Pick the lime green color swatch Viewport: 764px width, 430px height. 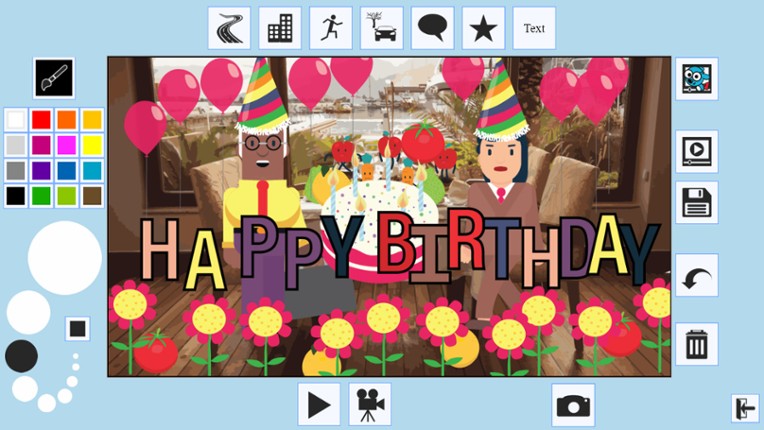pos(67,196)
